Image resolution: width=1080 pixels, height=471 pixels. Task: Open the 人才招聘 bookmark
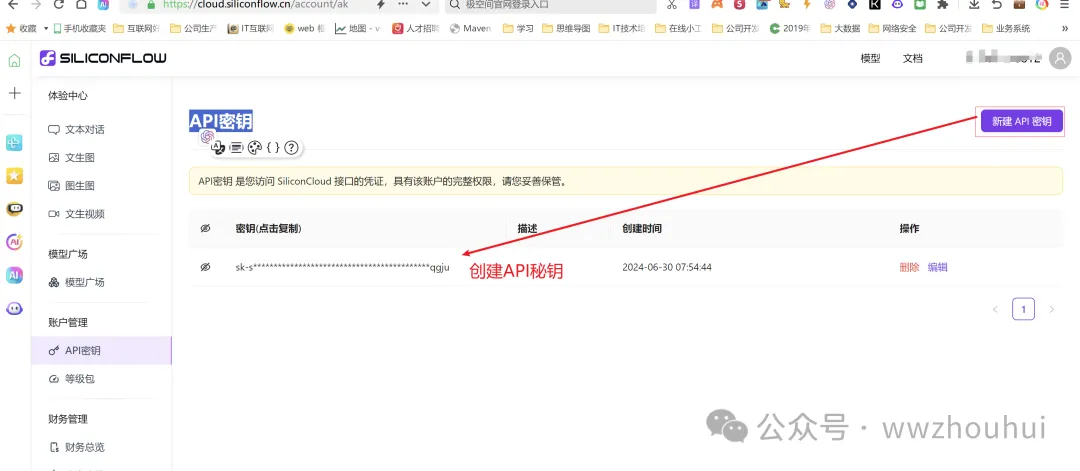pyautogui.click(x=417, y=29)
